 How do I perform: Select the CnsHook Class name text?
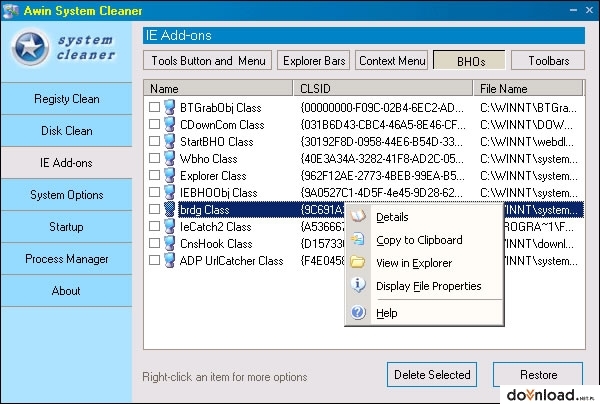tap(216, 244)
